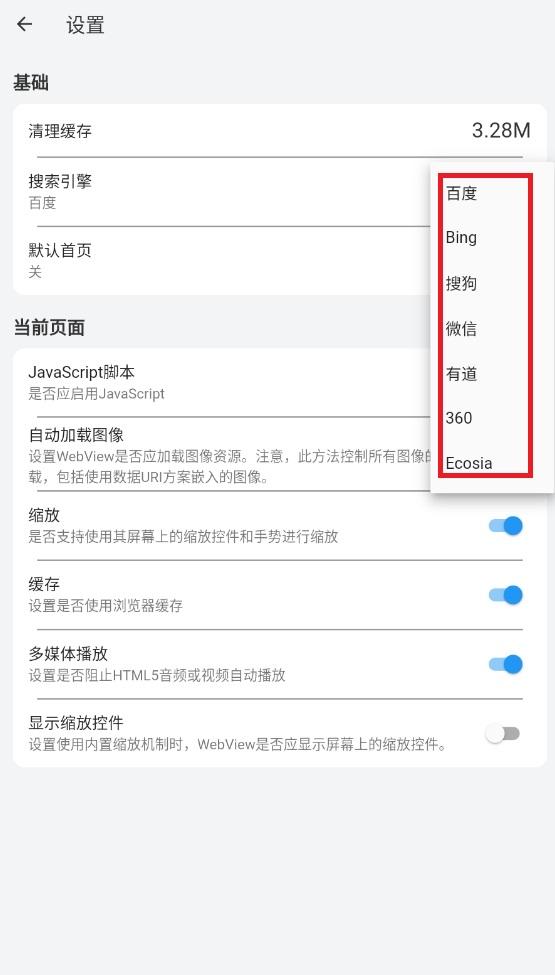555x975 pixels.
Task: Open the JavaScript脚本 setting row
Action: click(x=221, y=382)
